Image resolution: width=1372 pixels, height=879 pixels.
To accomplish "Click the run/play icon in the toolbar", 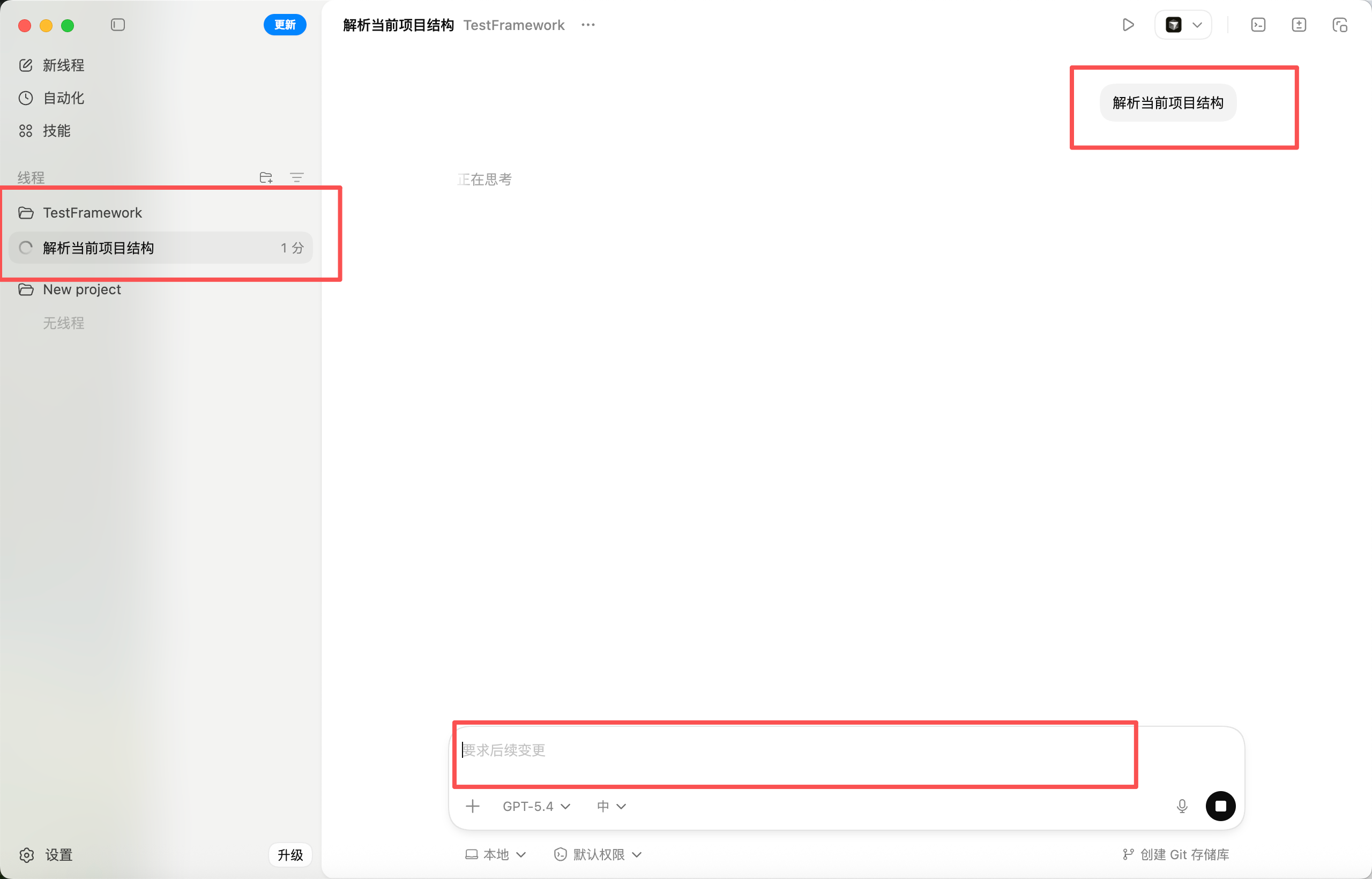I will (1128, 25).
